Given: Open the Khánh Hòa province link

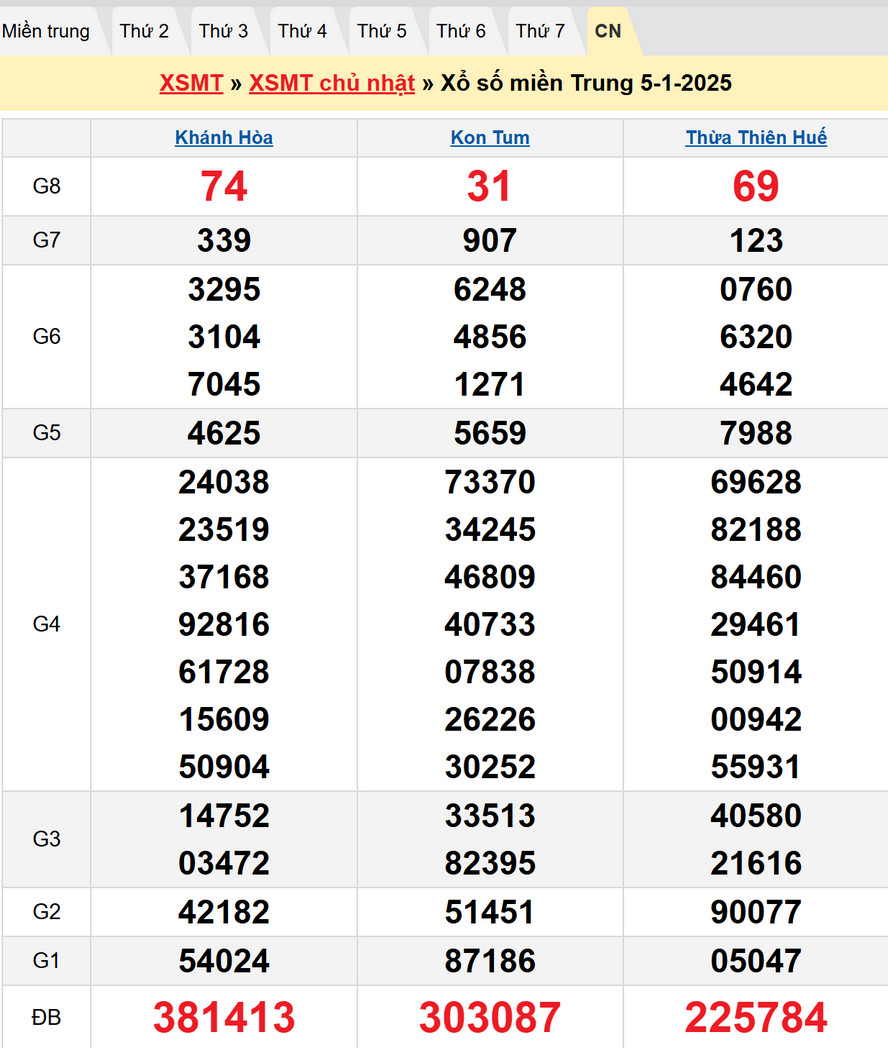Looking at the screenshot, I should (224, 138).
